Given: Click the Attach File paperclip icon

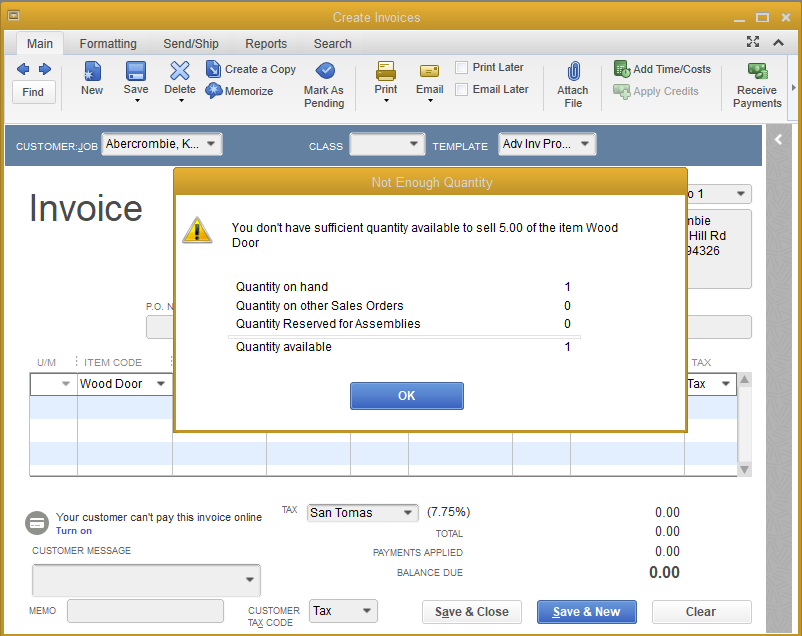Looking at the screenshot, I should tap(573, 71).
